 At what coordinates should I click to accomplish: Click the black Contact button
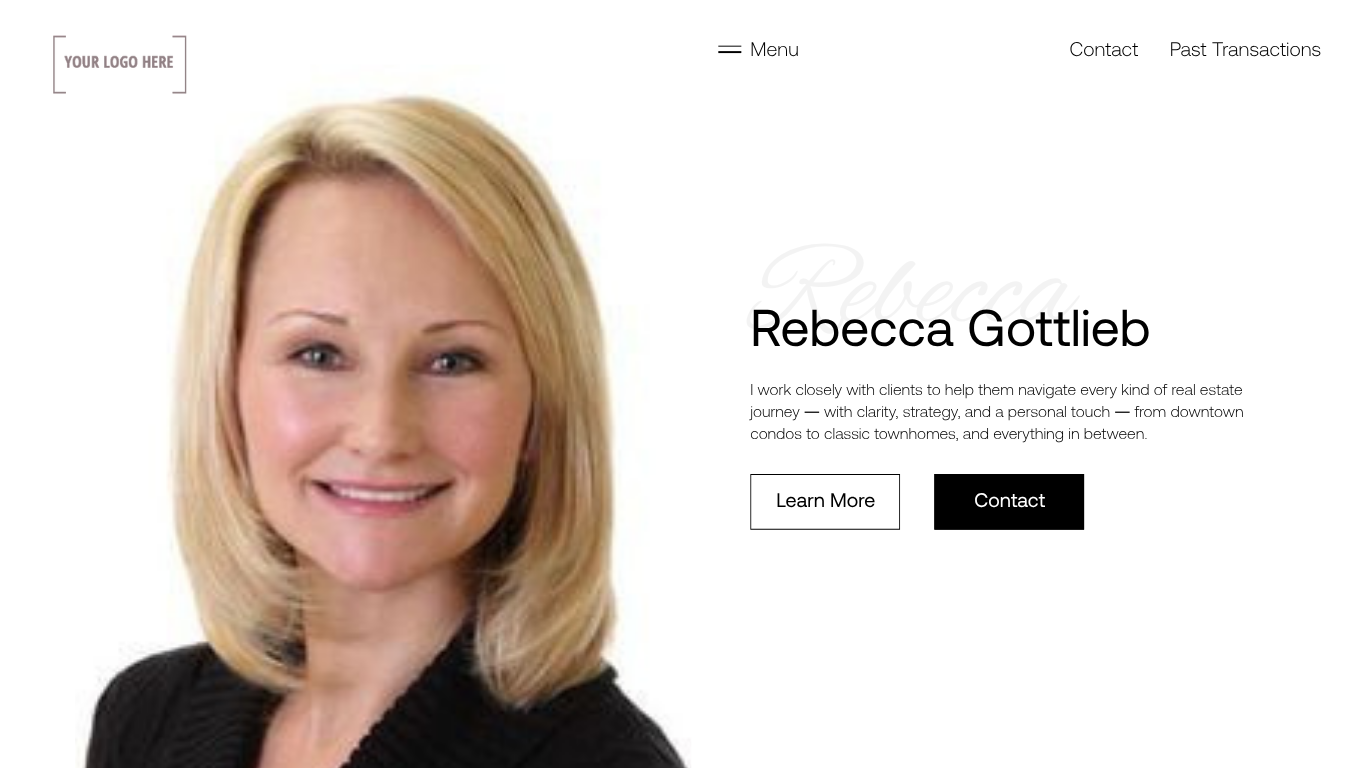point(1009,501)
